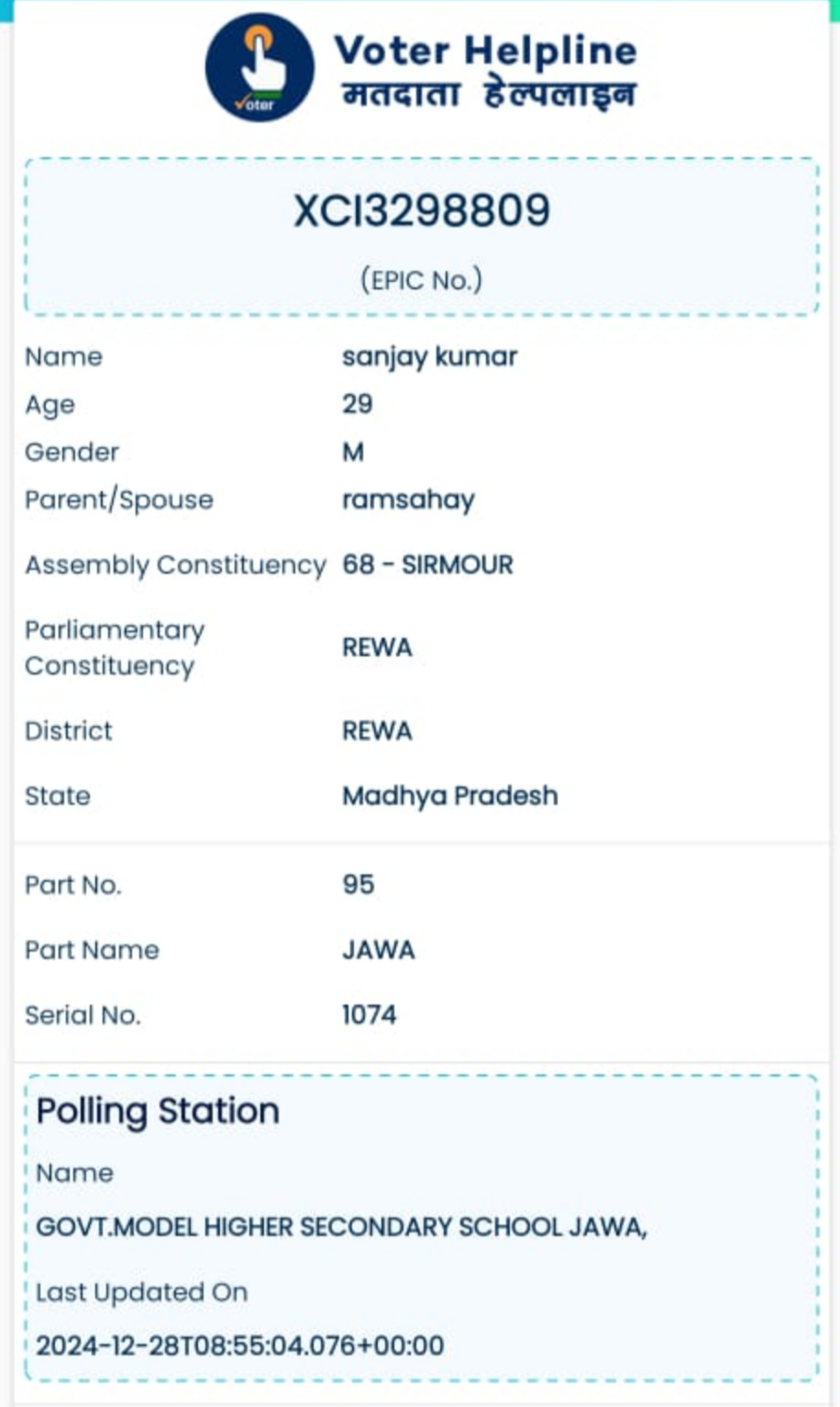840x1407 pixels.
Task: Click the Parliamentary Constituency label
Action: coord(114,648)
